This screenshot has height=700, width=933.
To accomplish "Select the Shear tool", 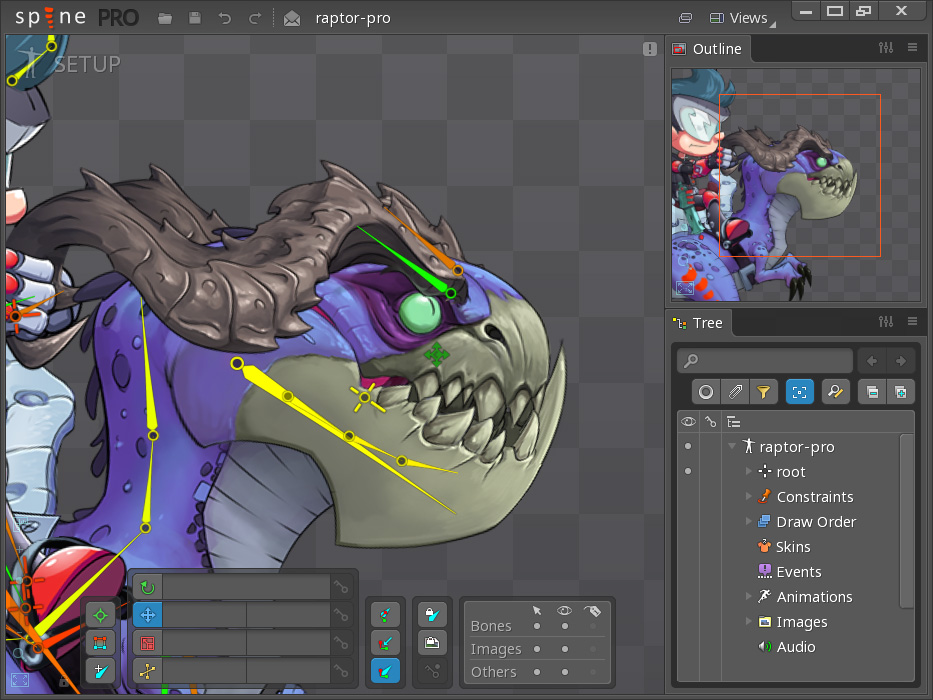I will click(147, 671).
